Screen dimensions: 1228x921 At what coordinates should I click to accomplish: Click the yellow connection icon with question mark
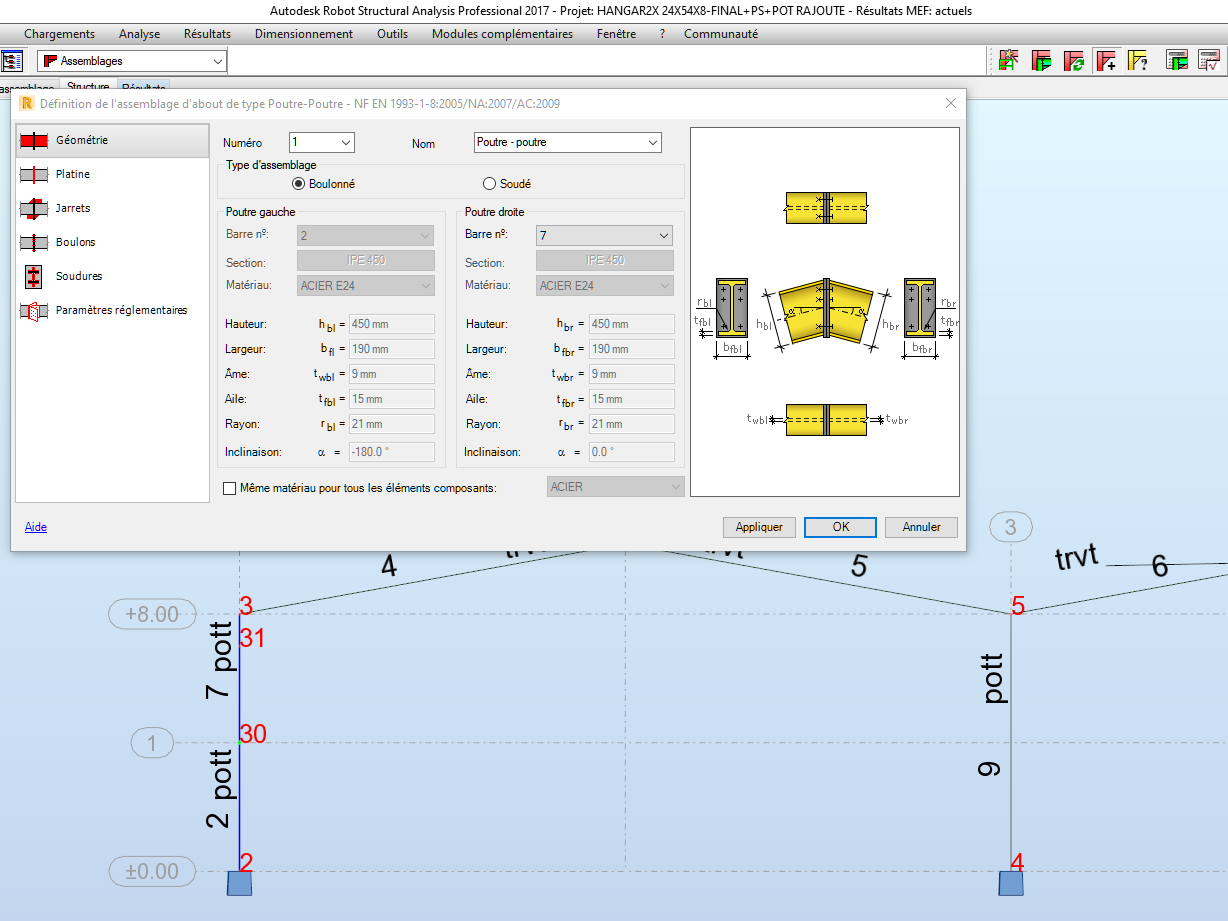click(x=1138, y=60)
